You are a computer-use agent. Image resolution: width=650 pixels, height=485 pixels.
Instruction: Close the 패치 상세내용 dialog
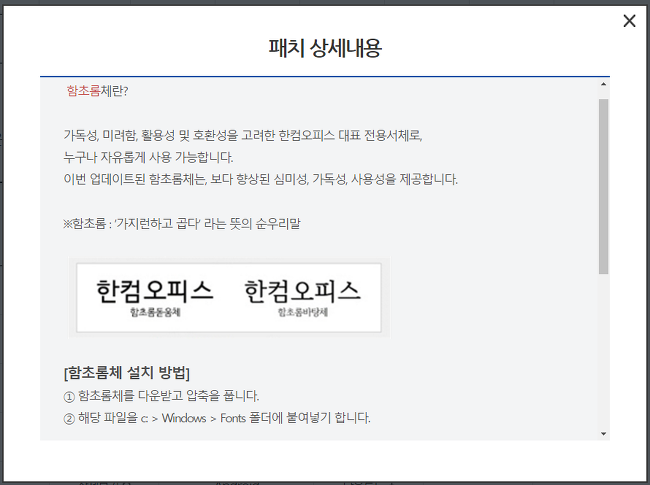tap(629, 20)
